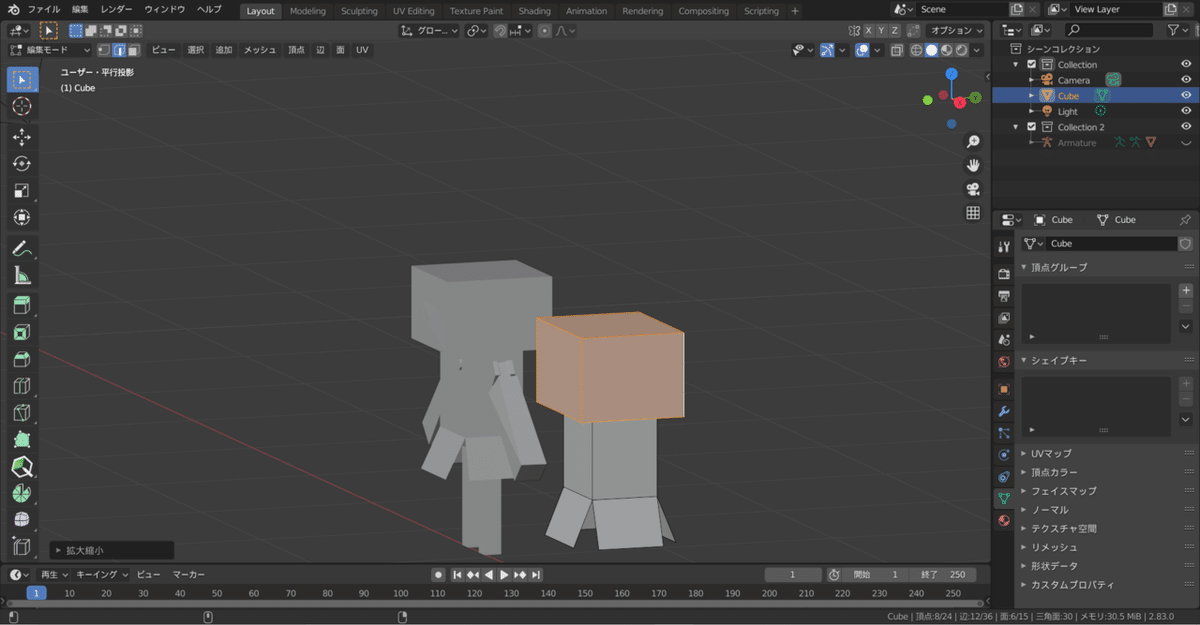Switch to the Modeling workspace tab

pyautogui.click(x=308, y=11)
